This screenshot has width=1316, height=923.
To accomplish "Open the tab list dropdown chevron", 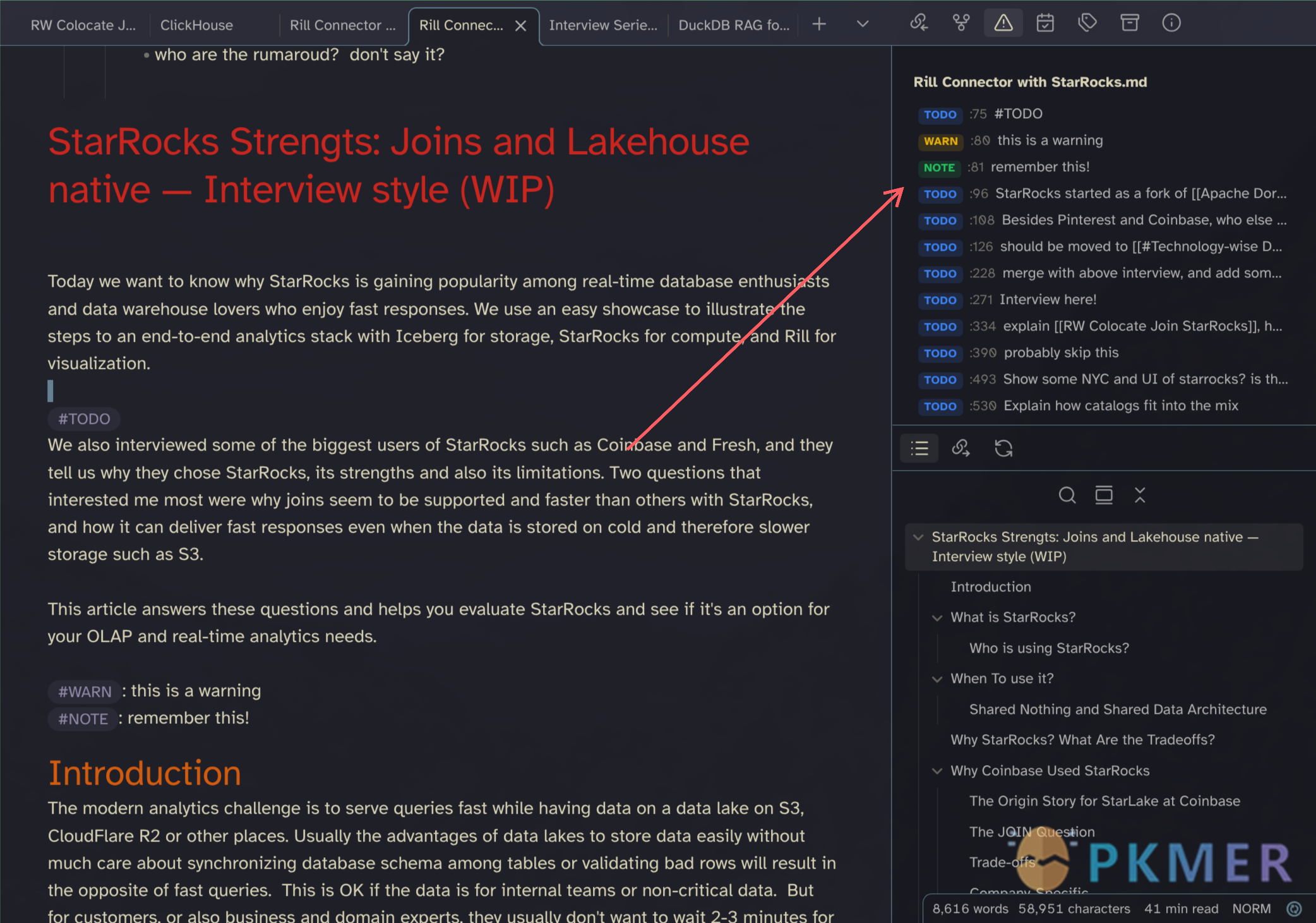I will (863, 24).
